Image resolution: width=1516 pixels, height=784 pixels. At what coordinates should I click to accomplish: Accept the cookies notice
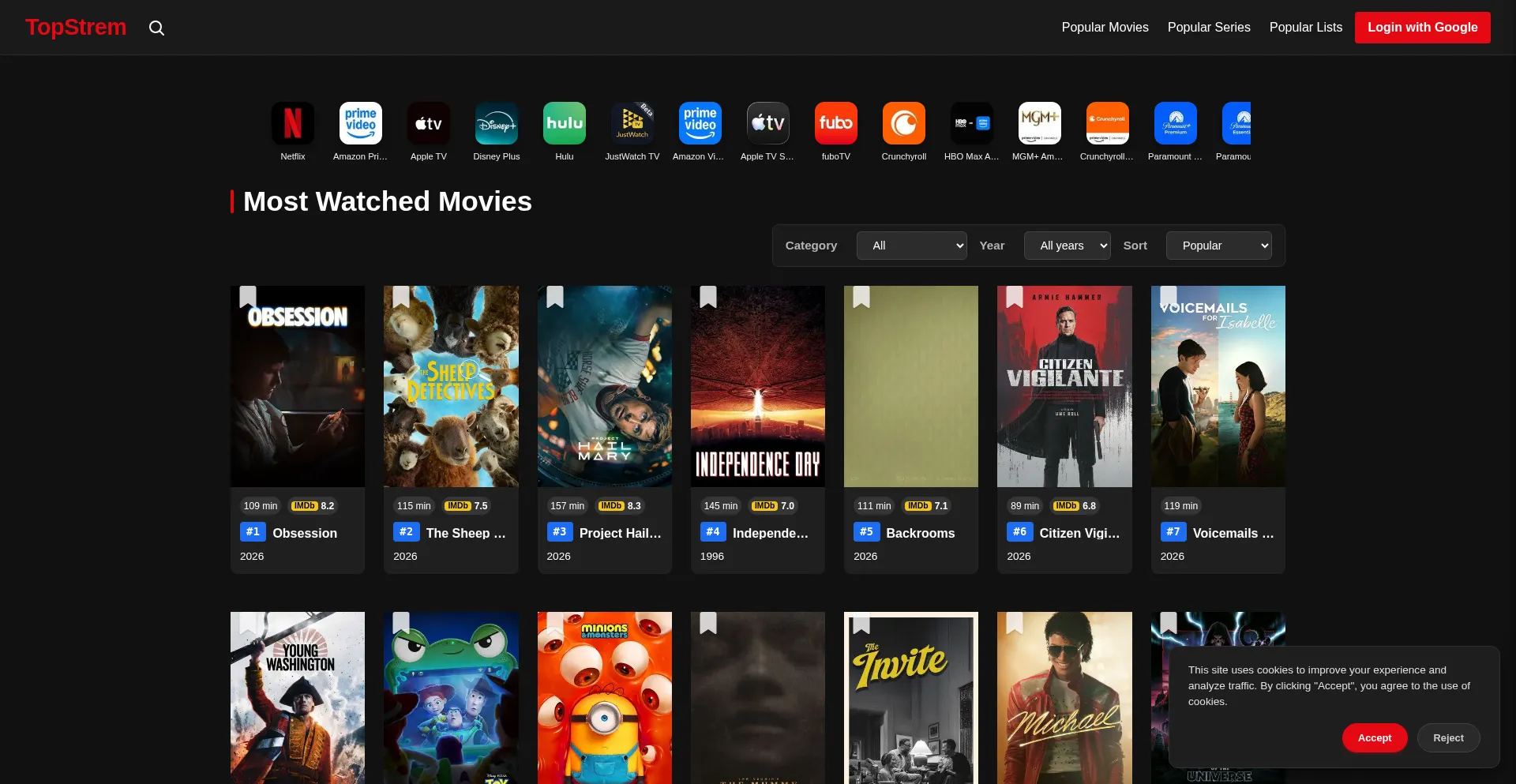coord(1375,738)
